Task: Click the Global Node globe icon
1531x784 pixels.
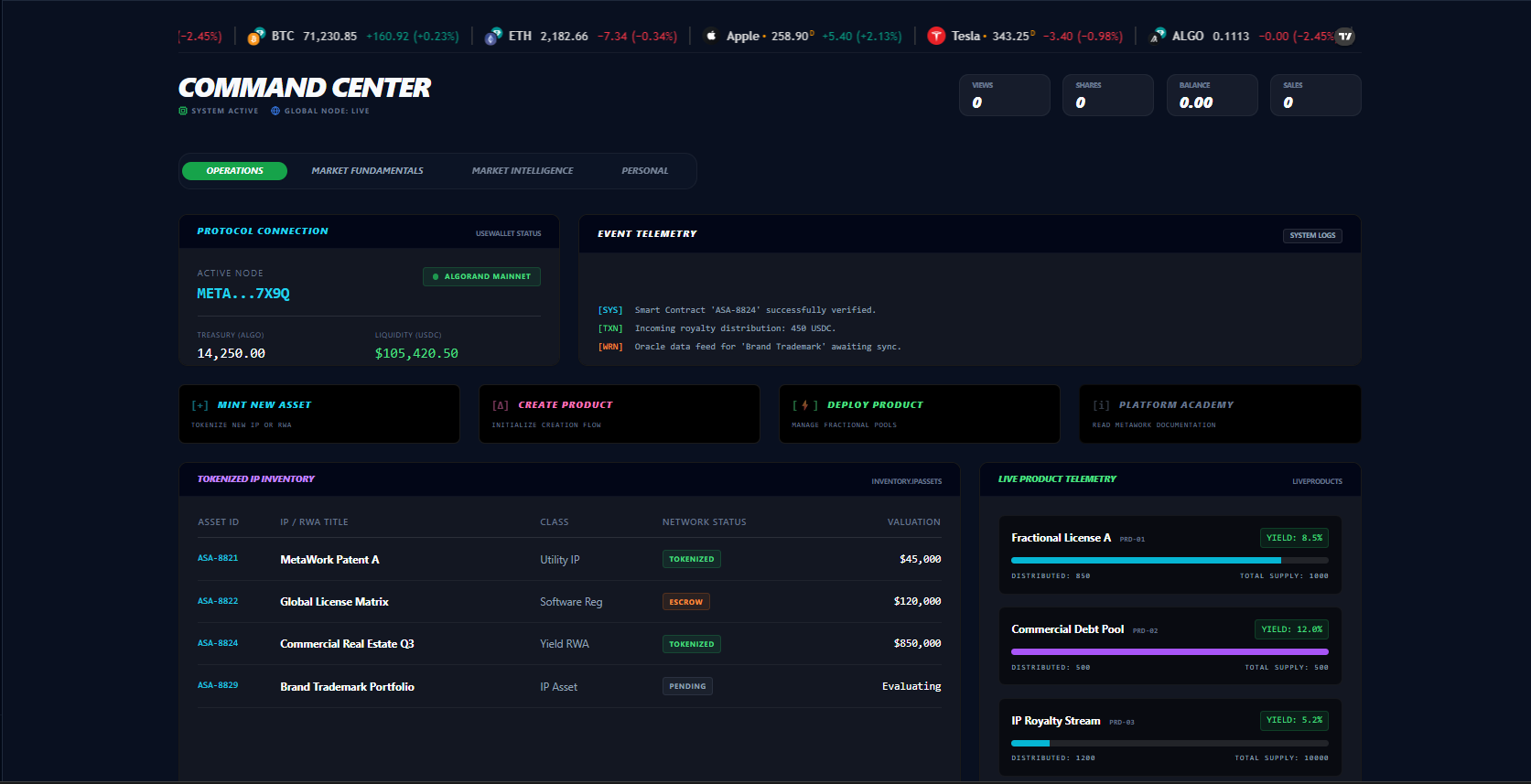Action: (275, 111)
